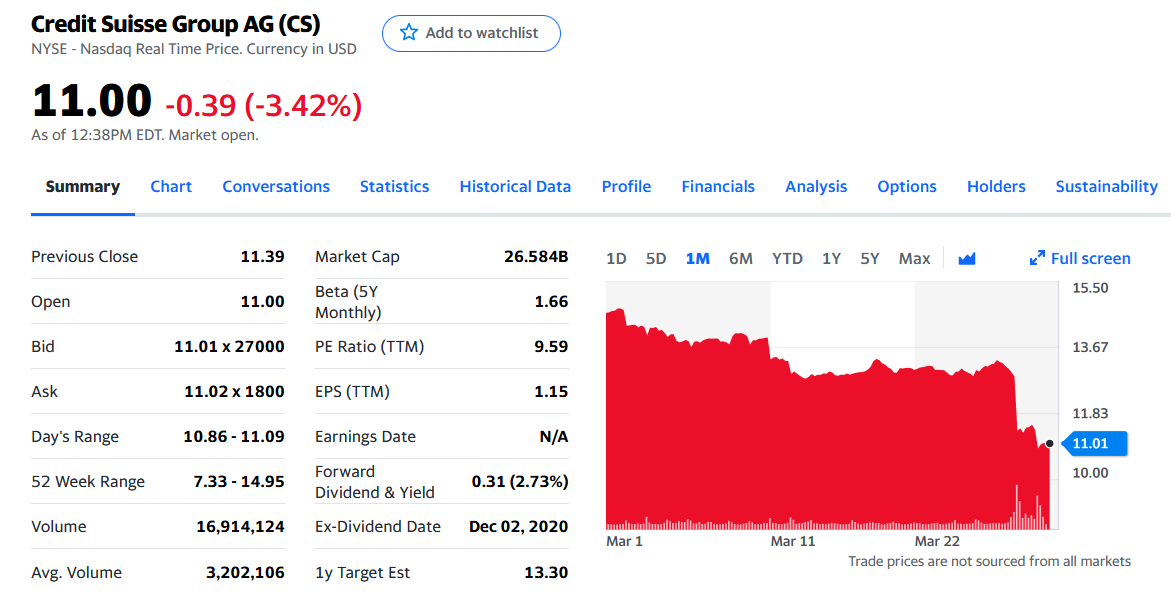1171x610 pixels.
Task: Click the current price dot on the chart
Action: pyautogui.click(x=1049, y=444)
